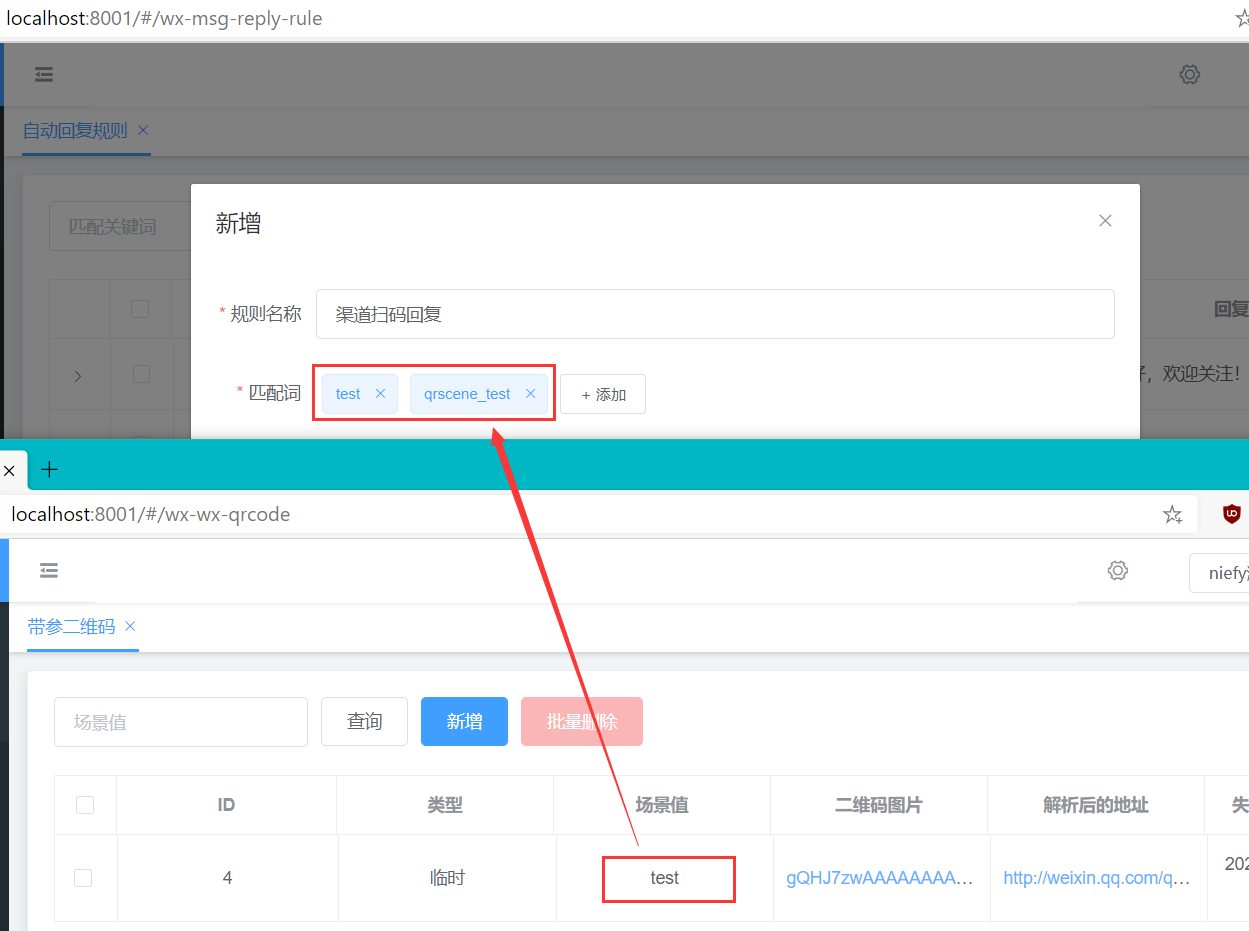
Task: Bookmark the qrcode page with star icon
Action: click(1172, 515)
